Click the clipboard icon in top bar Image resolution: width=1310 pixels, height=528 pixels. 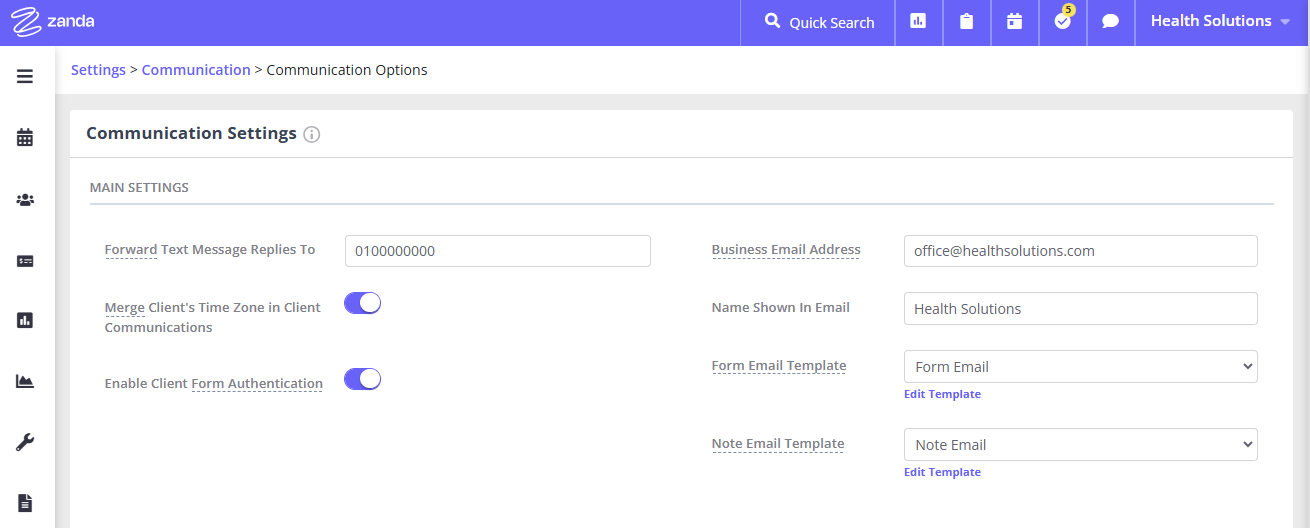[966, 21]
